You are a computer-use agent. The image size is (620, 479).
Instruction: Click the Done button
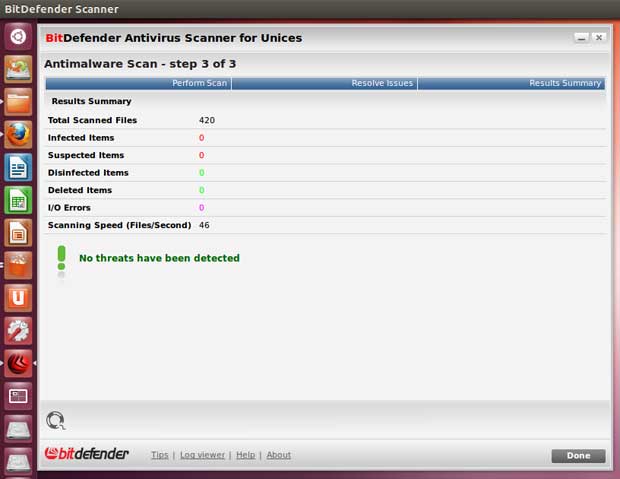(x=578, y=456)
